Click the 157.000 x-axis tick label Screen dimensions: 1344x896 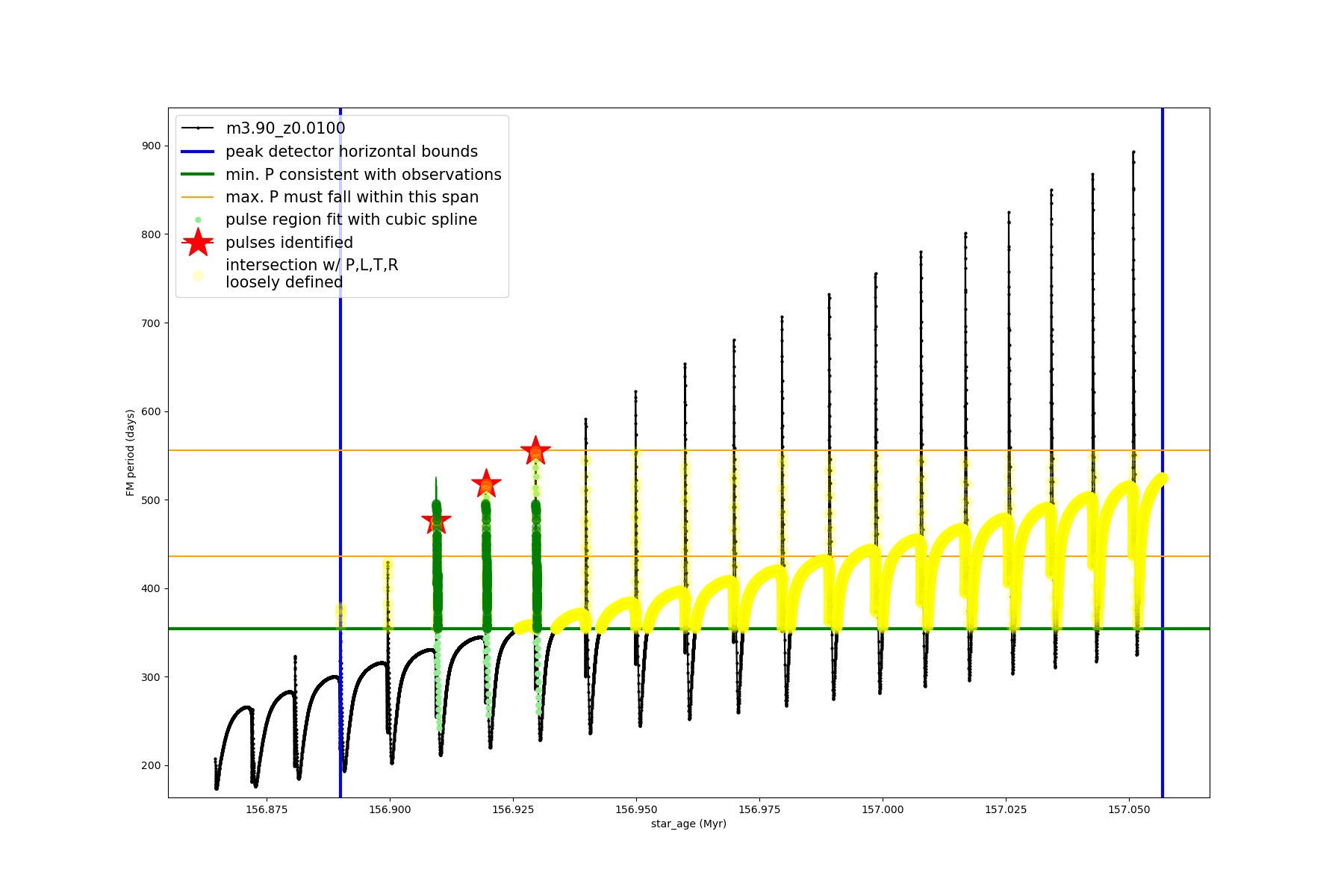[x=883, y=809]
